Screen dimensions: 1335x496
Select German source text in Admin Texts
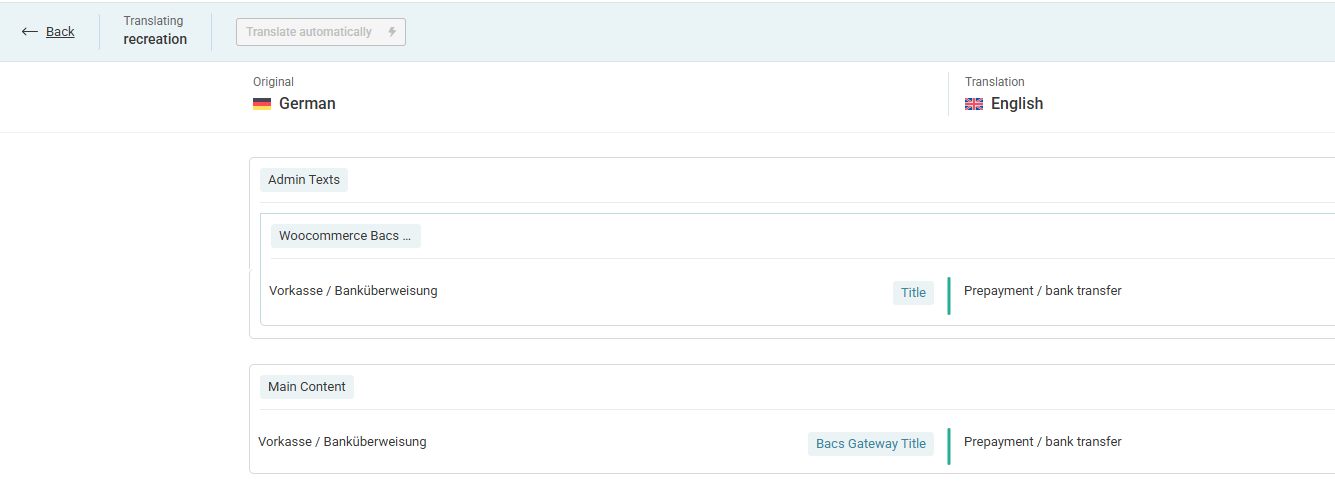tap(353, 291)
